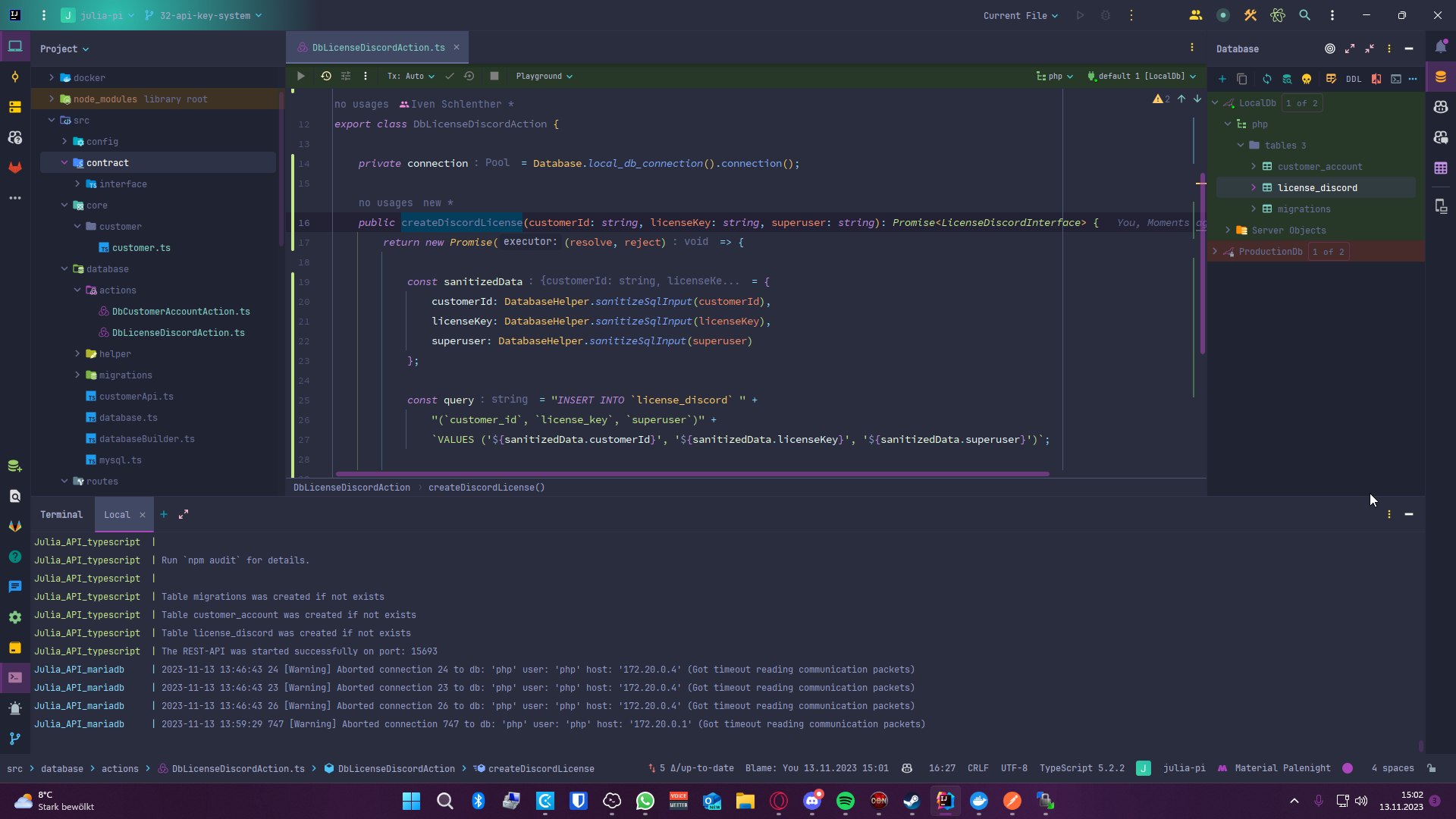Click the Search Everywhere magnifier icon
Image resolution: width=1456 pixels, height=819 pixels.
1304,15
